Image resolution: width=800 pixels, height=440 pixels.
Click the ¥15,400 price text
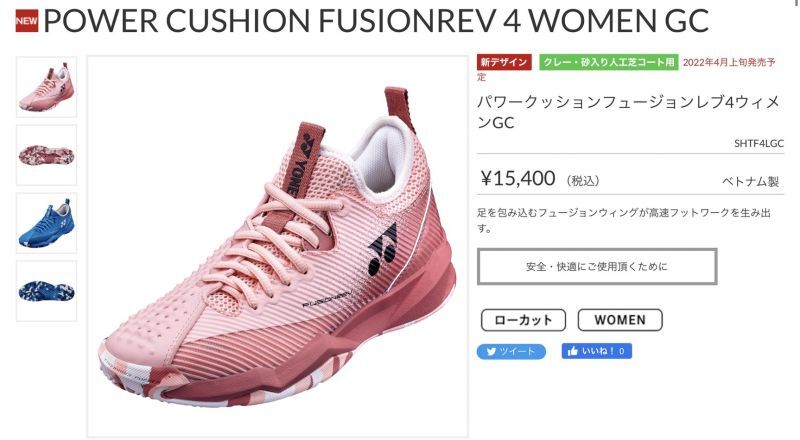517,178
